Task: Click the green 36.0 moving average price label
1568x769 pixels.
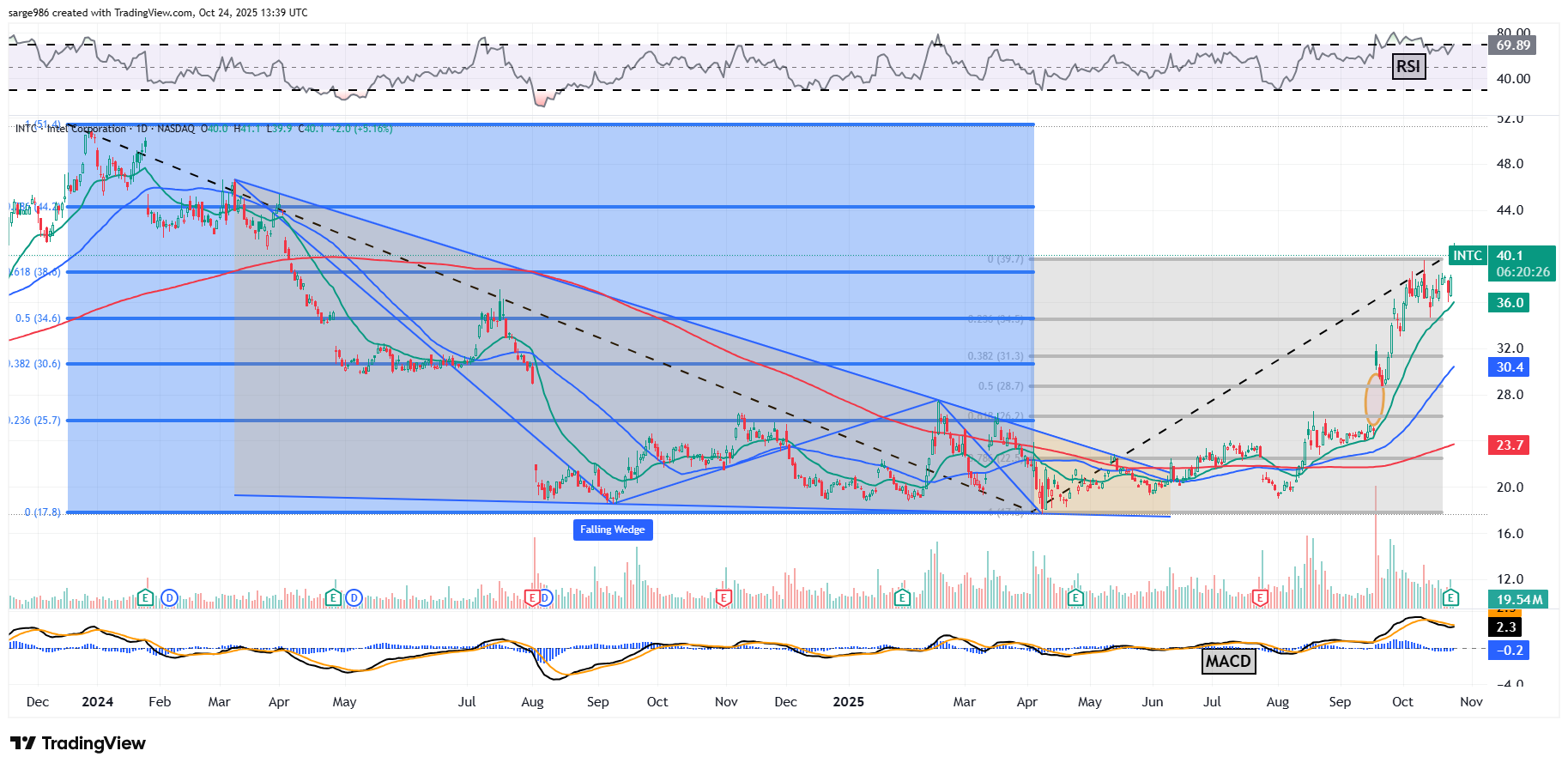Action: 1510,303
